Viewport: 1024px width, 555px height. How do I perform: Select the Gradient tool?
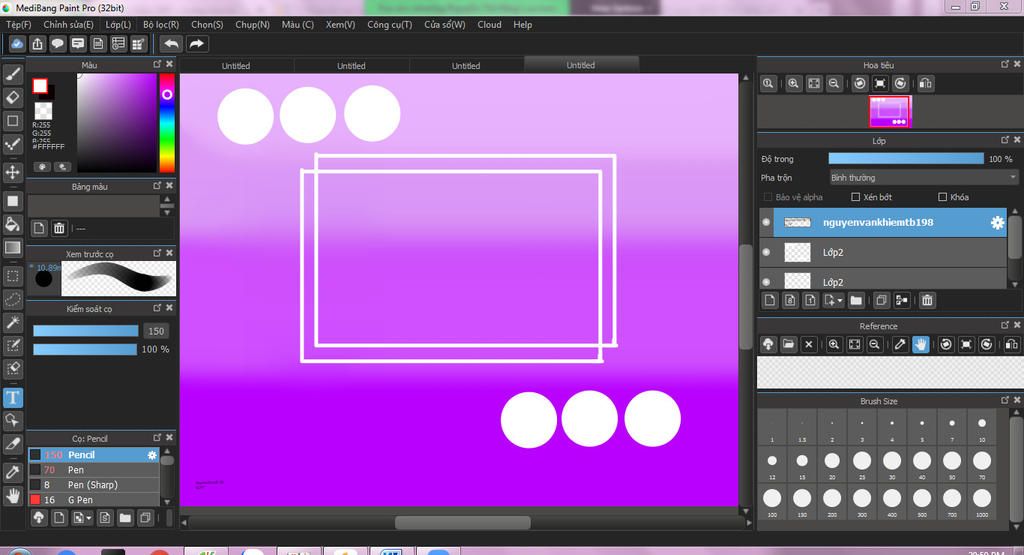12,247
